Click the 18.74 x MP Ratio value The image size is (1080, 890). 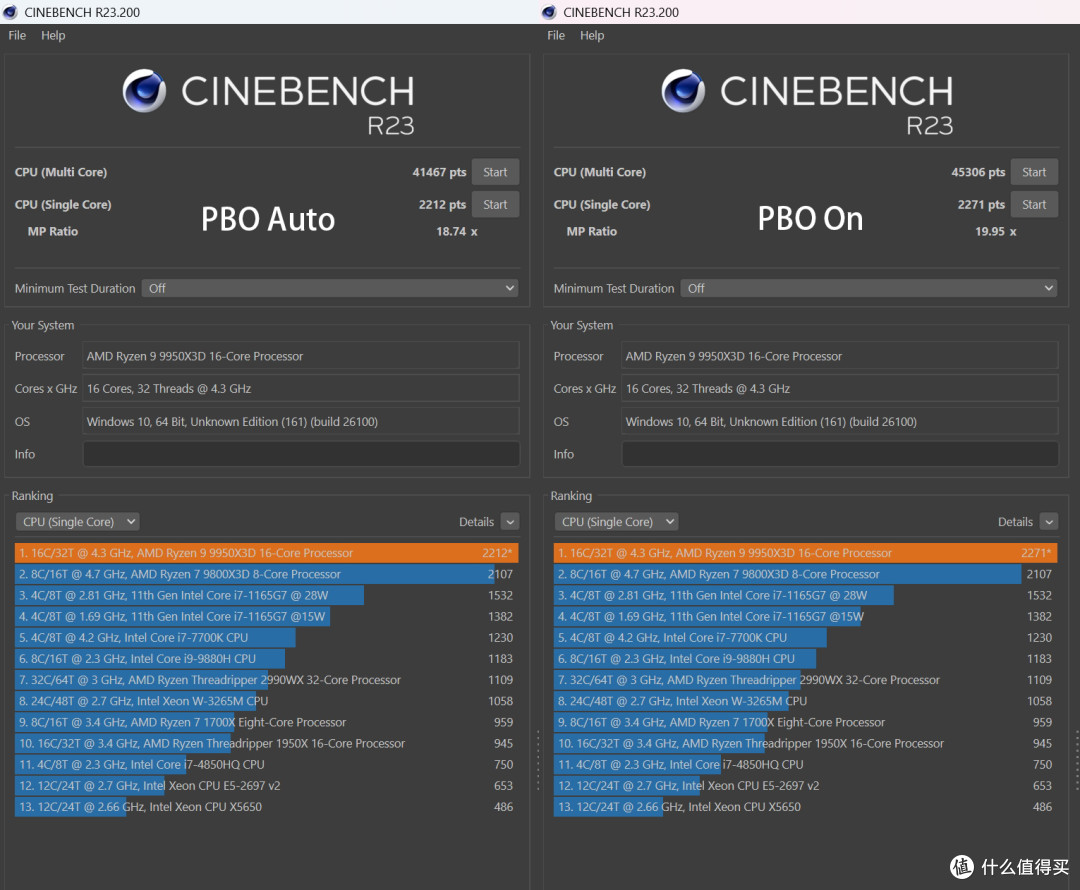[457, 231]
